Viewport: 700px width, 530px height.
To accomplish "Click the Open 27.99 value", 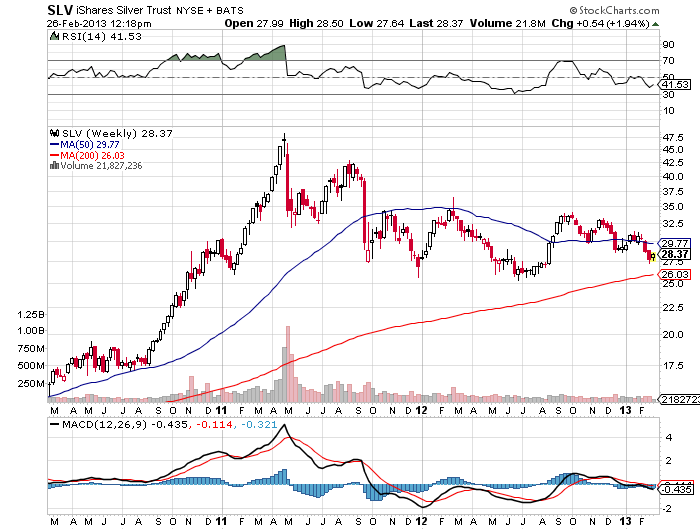I will click(254, 23).
